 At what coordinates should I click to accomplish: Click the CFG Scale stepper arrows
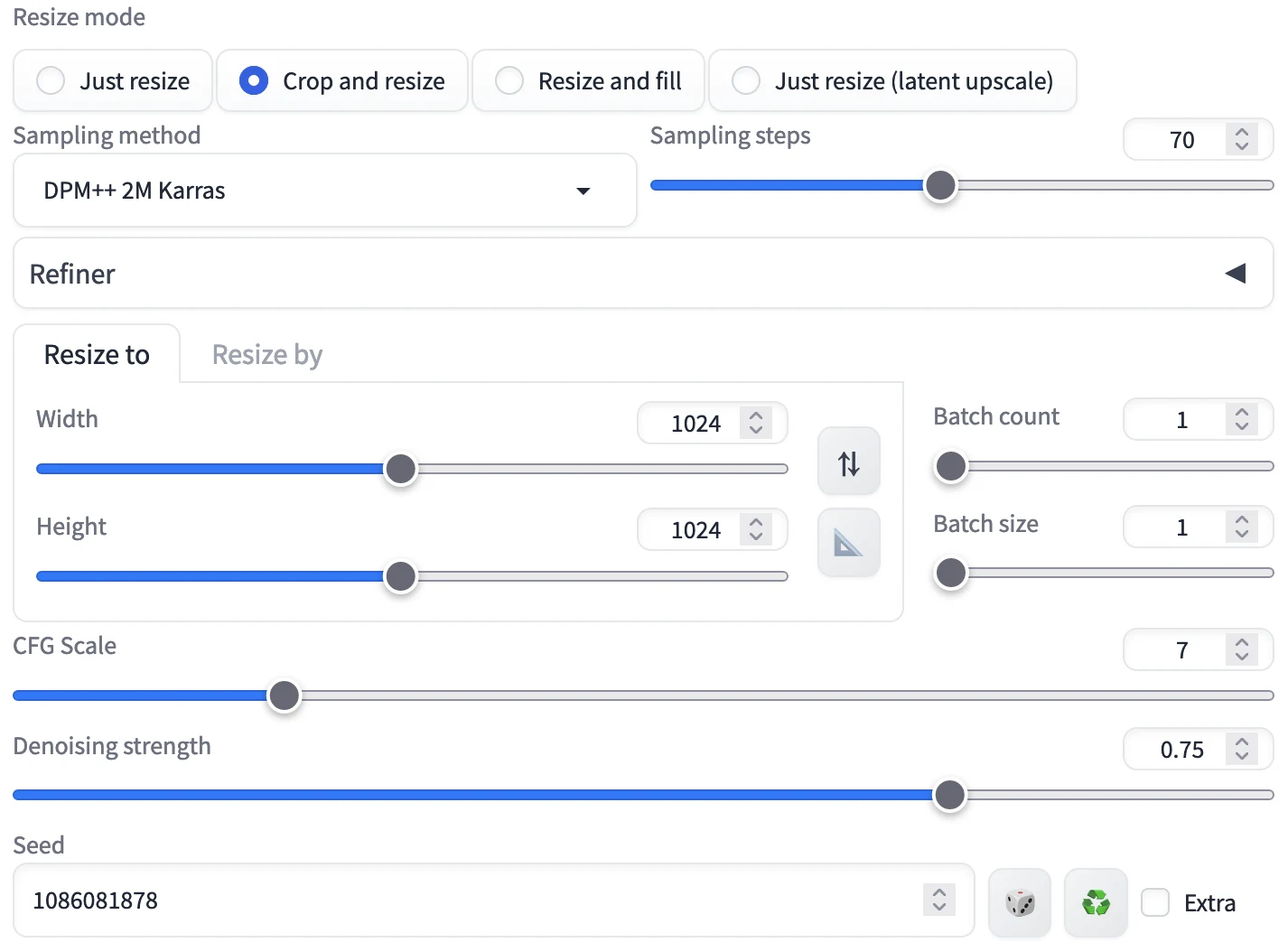click(1242, 649)
